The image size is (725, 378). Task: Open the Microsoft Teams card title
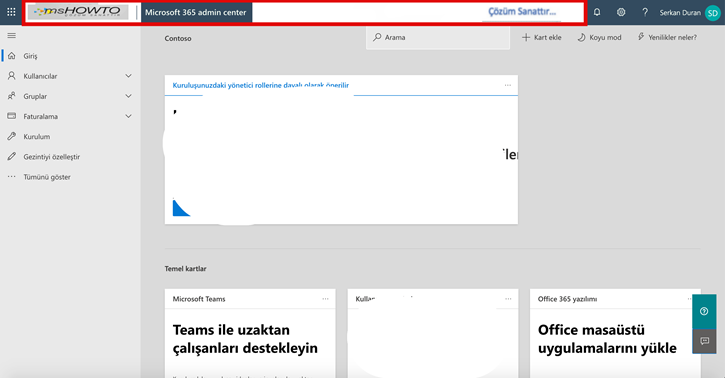[199, 299]
